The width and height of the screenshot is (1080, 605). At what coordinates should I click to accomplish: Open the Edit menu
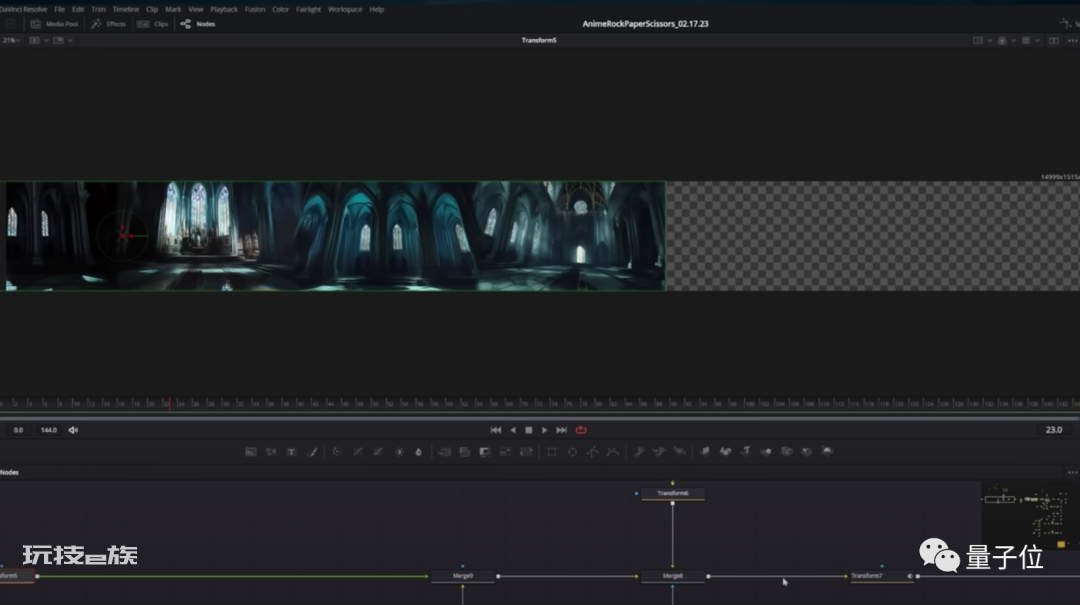point(78,10)
